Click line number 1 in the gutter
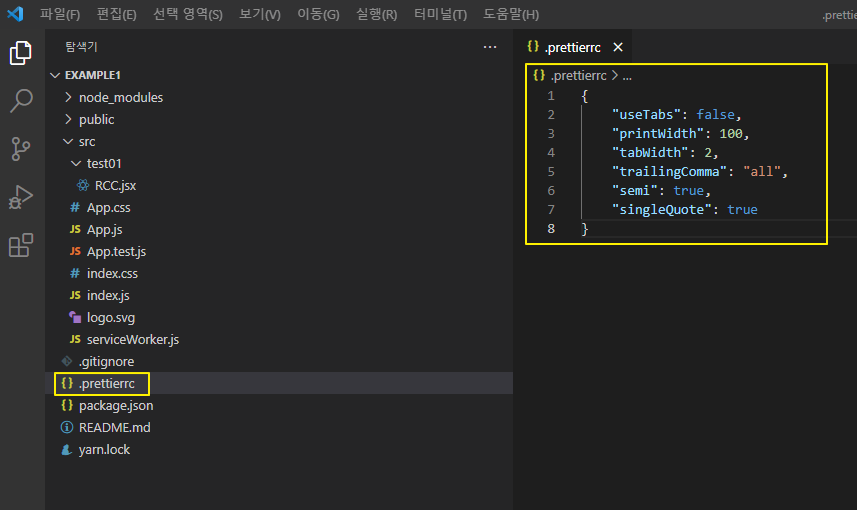The height and width of the screenshot is (510, 857). [551, 96]
